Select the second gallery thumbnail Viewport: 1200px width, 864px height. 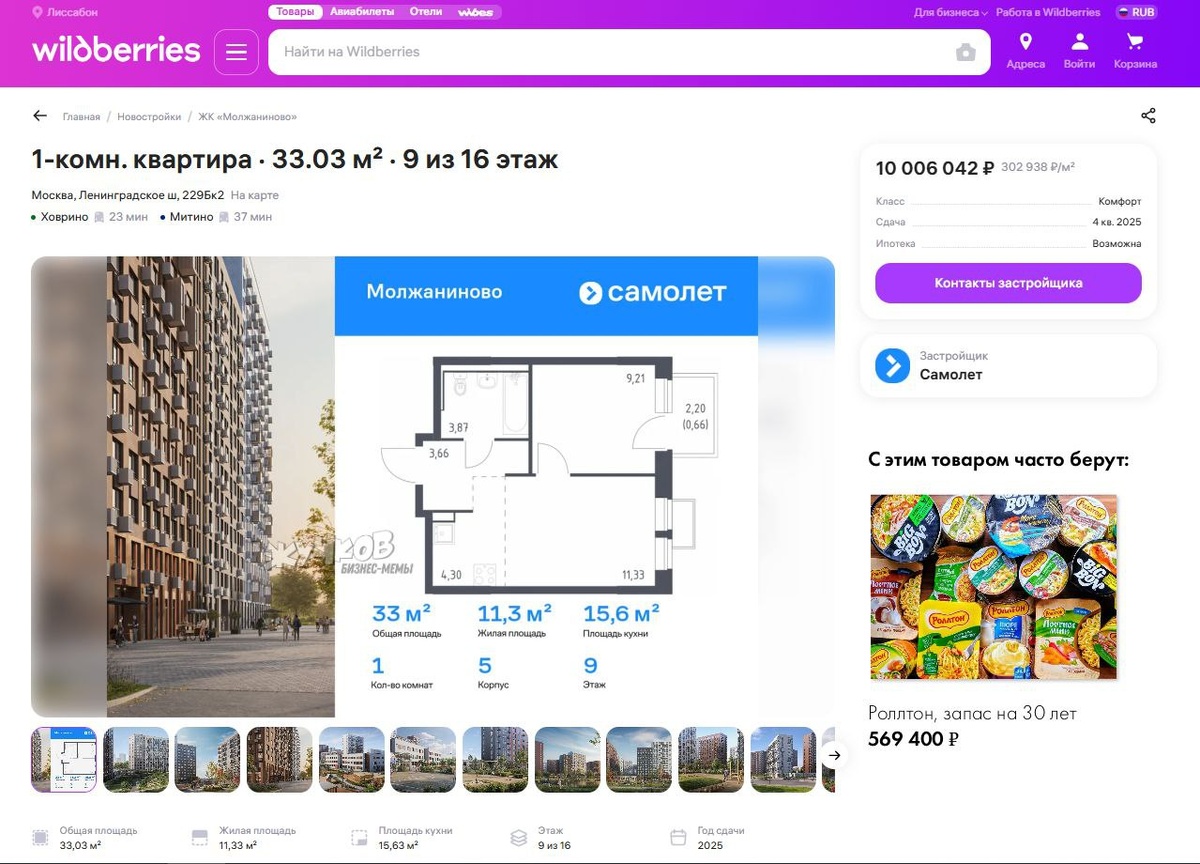[136, 760]
